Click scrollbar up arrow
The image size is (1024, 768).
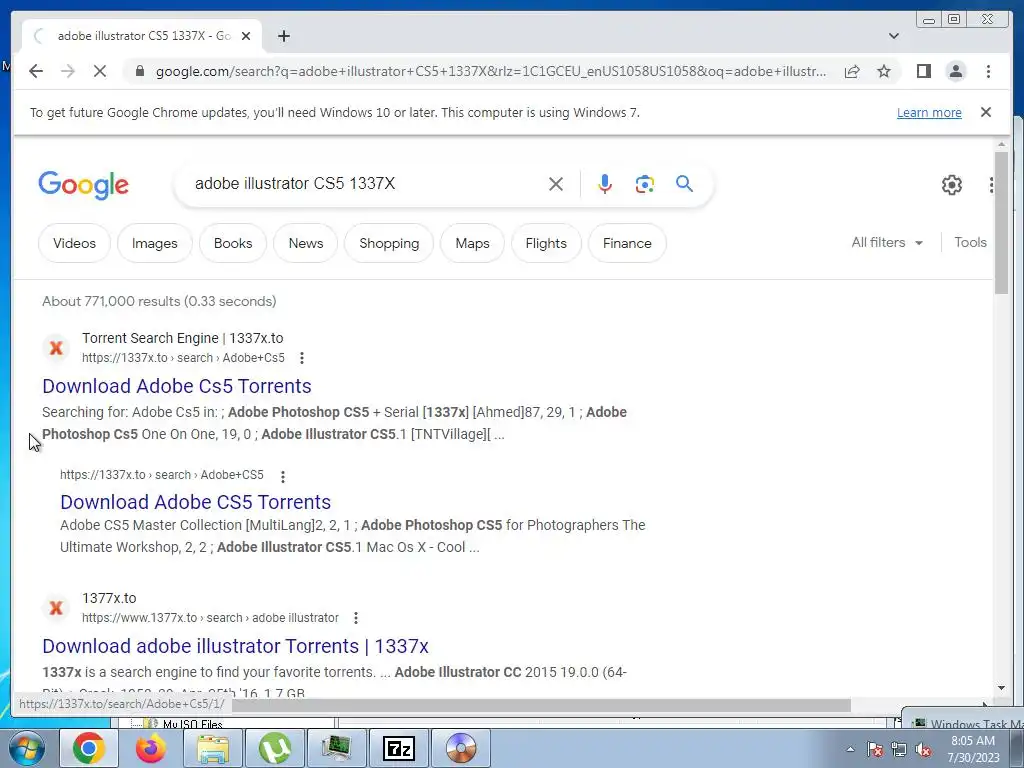(1001, 144)
